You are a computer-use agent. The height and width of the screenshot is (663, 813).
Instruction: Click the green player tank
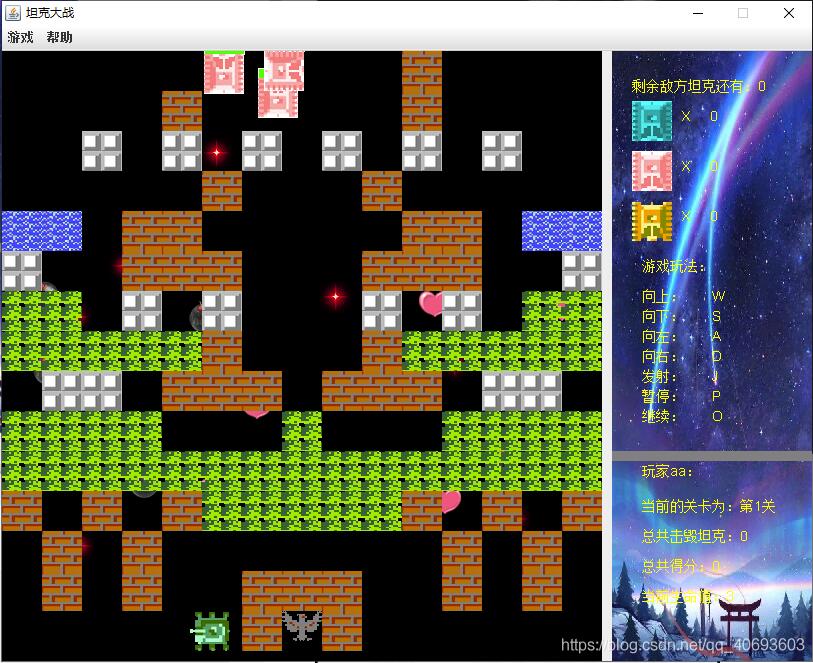point(211,631)
